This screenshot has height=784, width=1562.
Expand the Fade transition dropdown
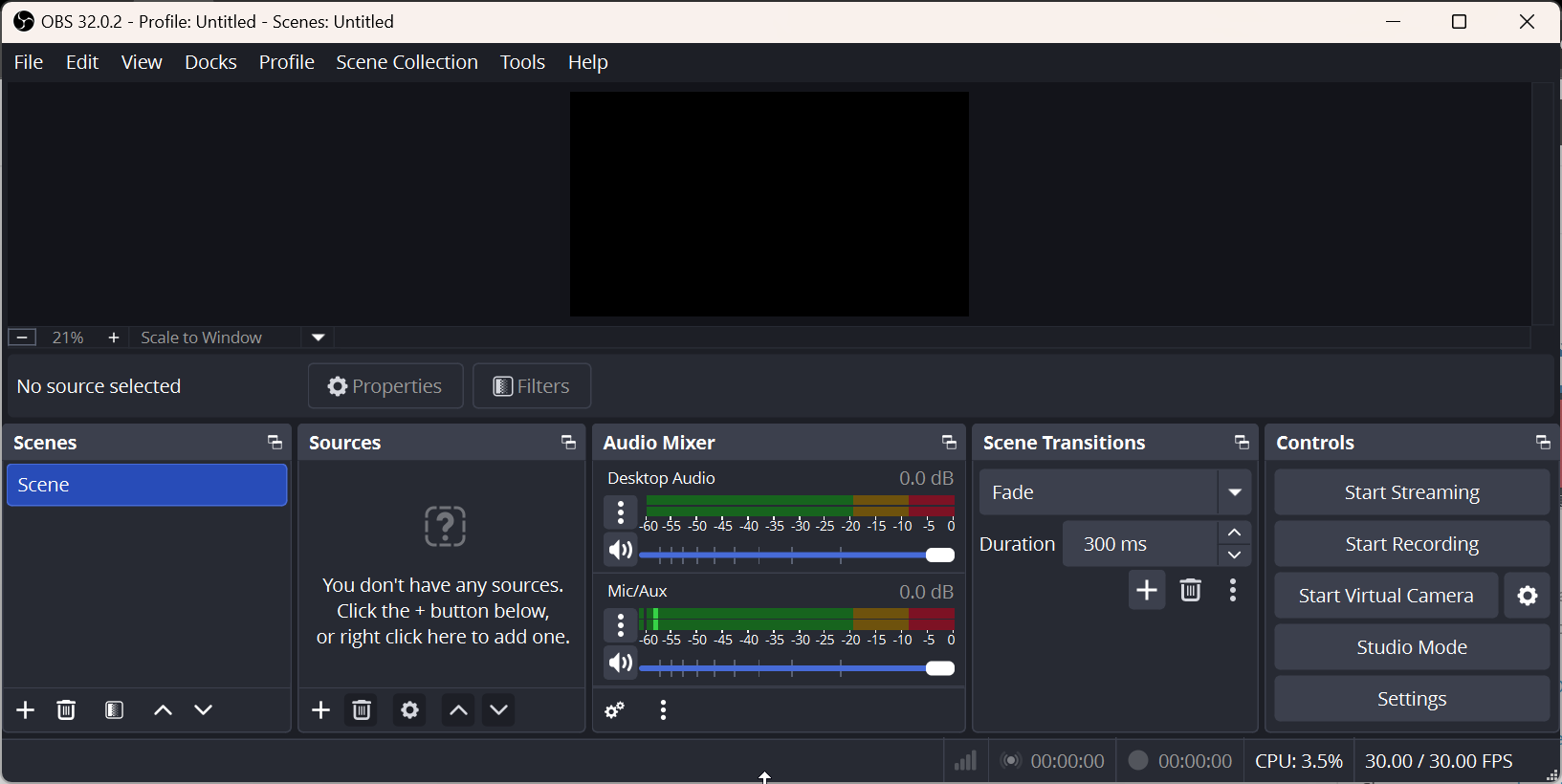1235,492
